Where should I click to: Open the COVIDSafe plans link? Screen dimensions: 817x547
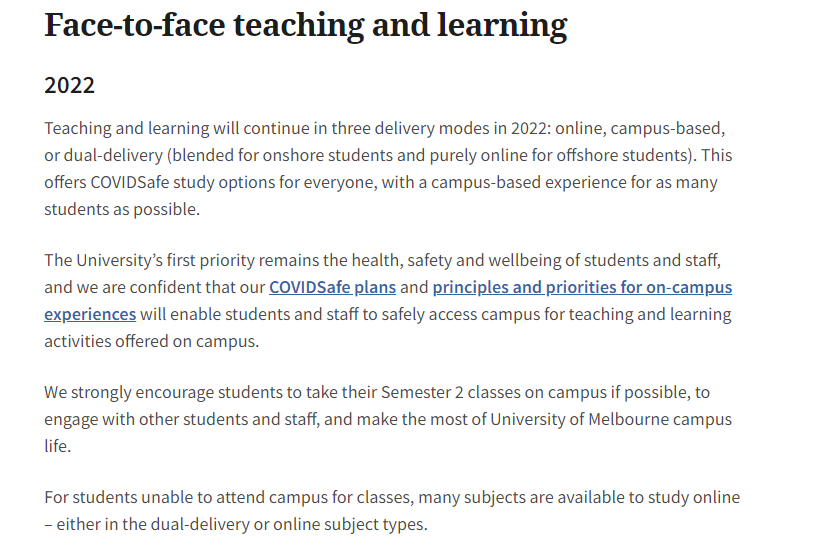tap(332, 288)
